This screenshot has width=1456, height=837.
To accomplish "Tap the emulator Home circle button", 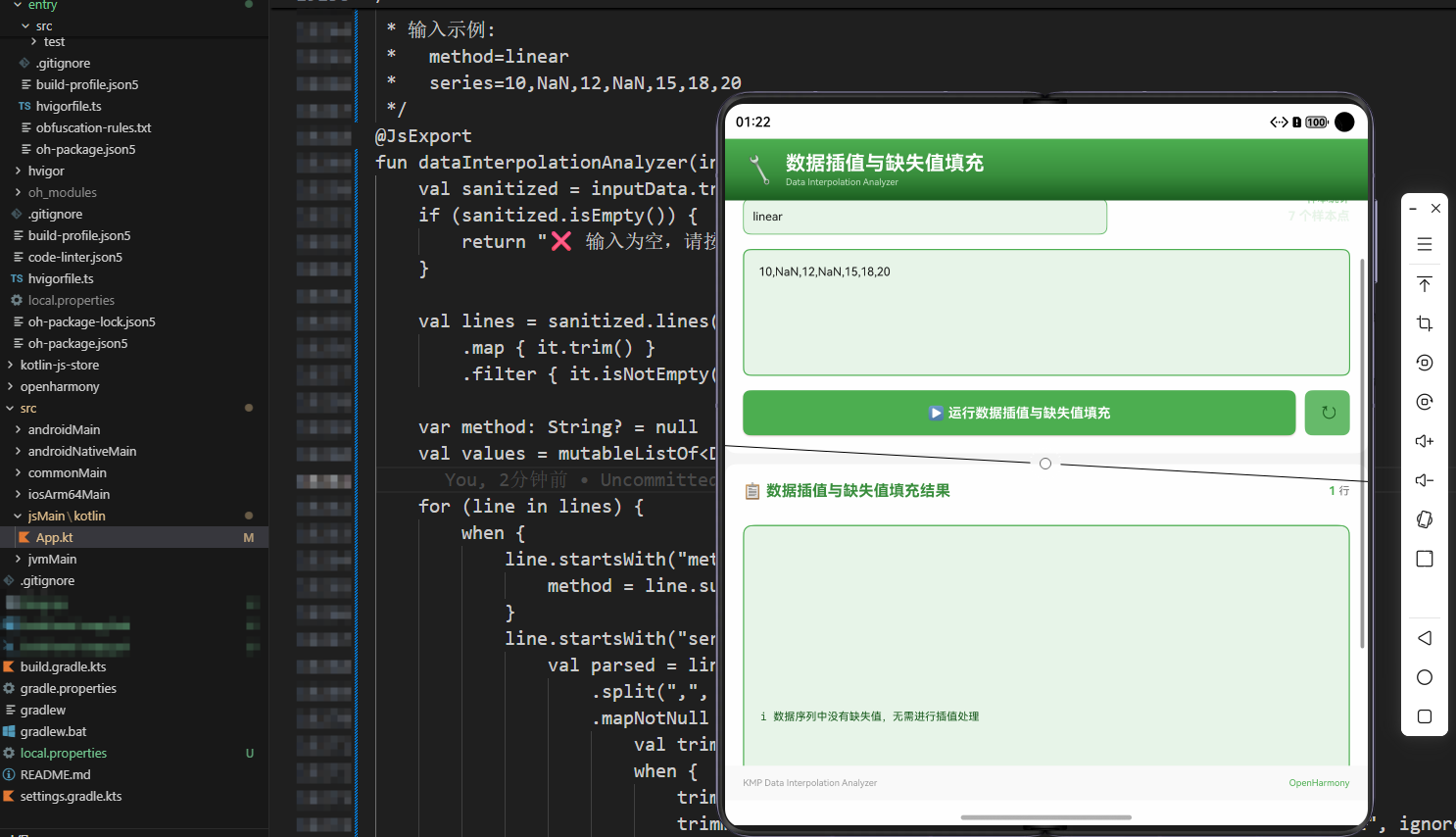I will click(1425, 677).
